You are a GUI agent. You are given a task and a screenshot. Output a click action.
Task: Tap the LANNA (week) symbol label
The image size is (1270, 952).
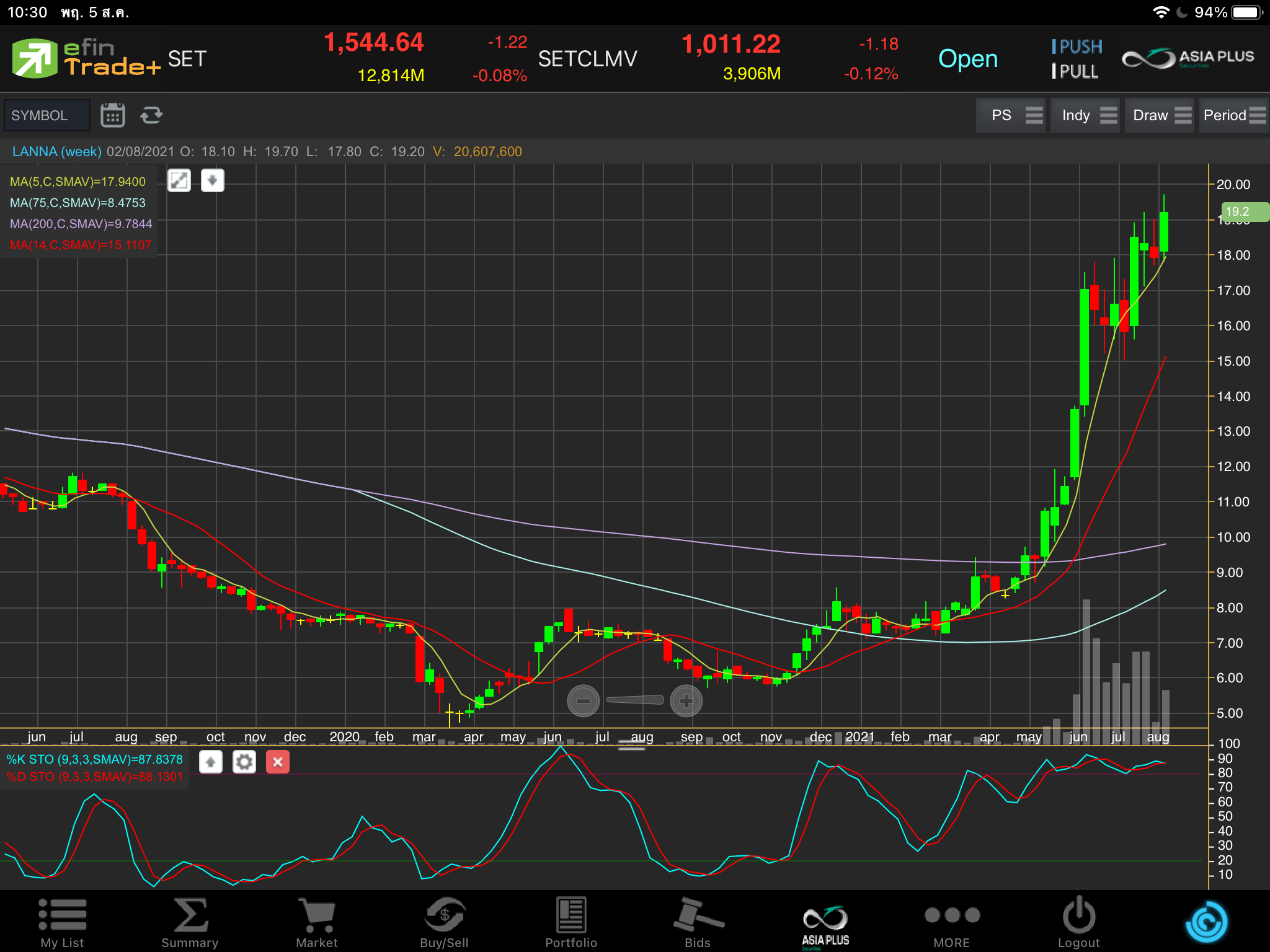pos(57,151)
